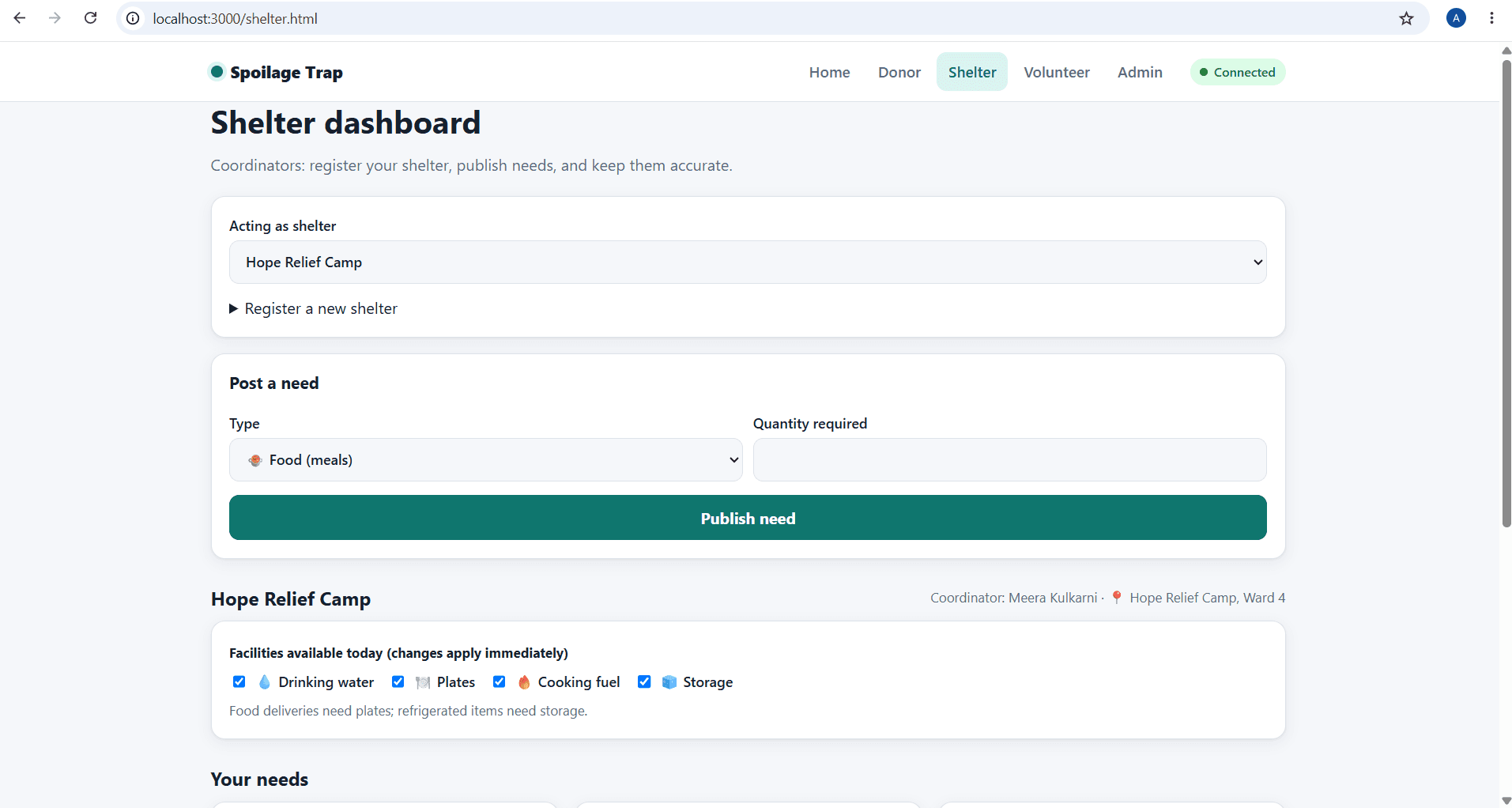
Task: Click the scrollbar down arrow
Action: 1506,801
